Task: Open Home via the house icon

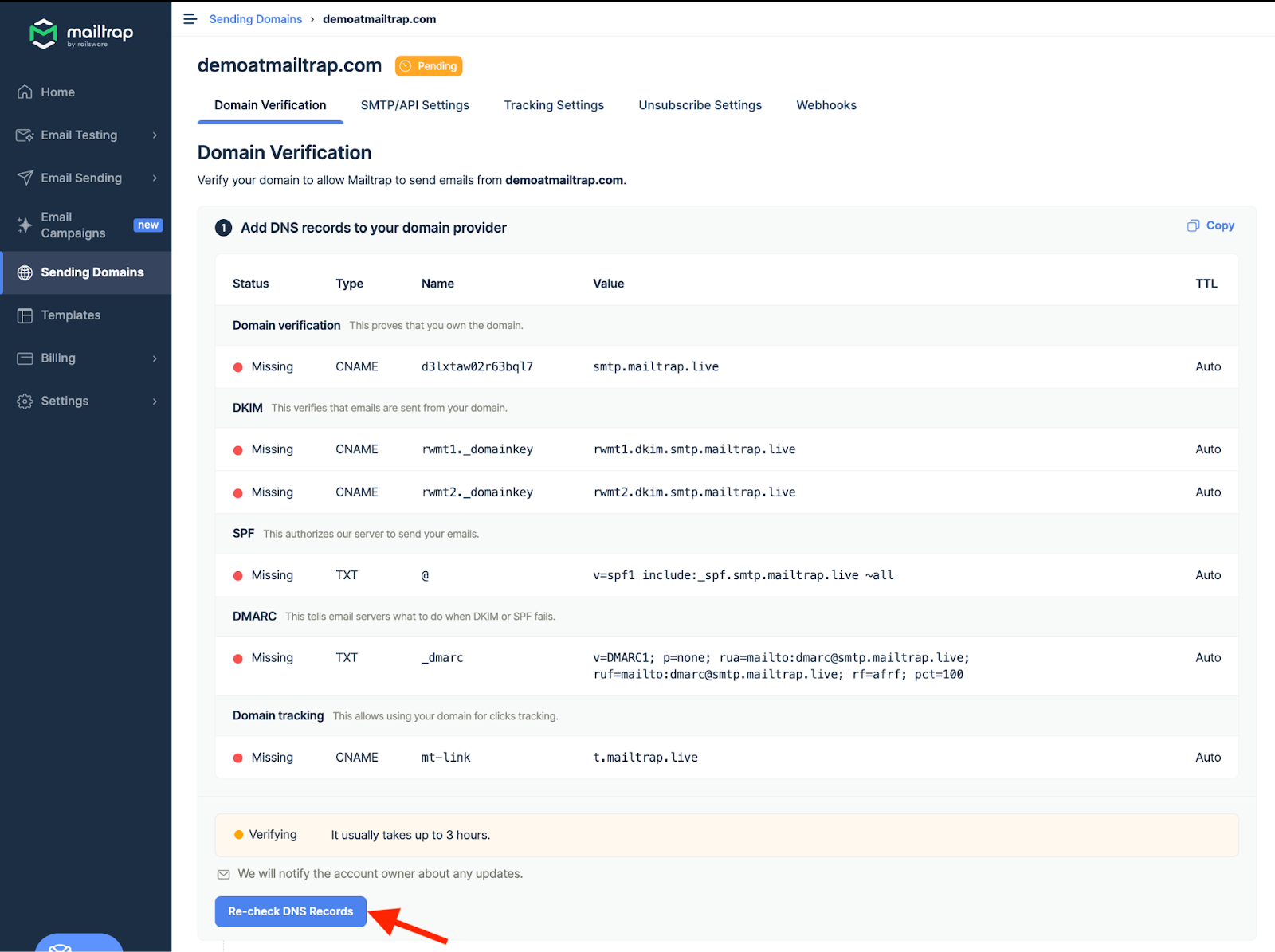Action: (x=25, y=92)
